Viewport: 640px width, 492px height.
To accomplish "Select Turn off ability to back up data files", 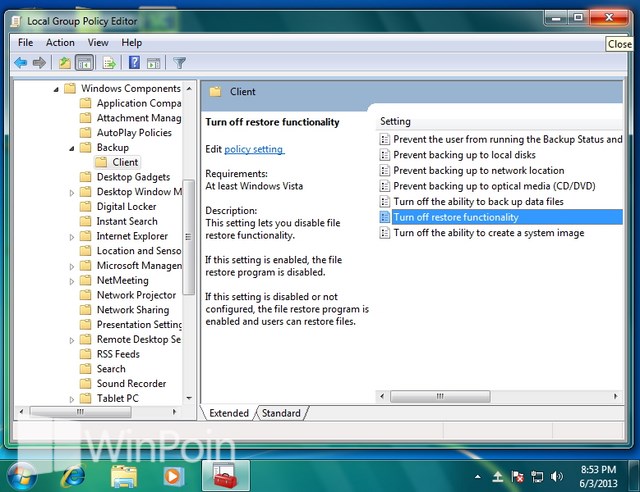I will pyautogui.click(x=478, y=201).
